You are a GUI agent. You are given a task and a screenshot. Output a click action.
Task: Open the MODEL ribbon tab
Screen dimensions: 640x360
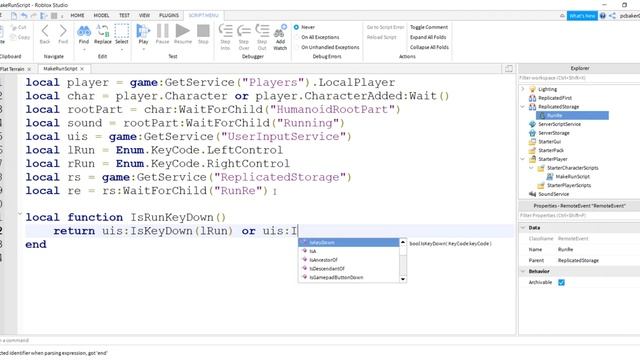tap(101, 16)
